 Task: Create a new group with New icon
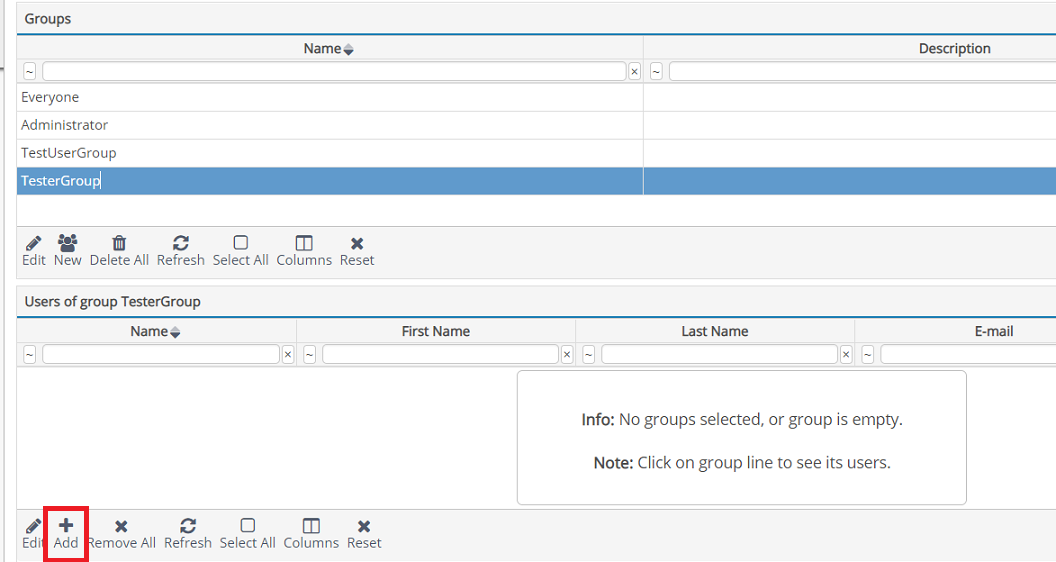[x=68, y=243]
